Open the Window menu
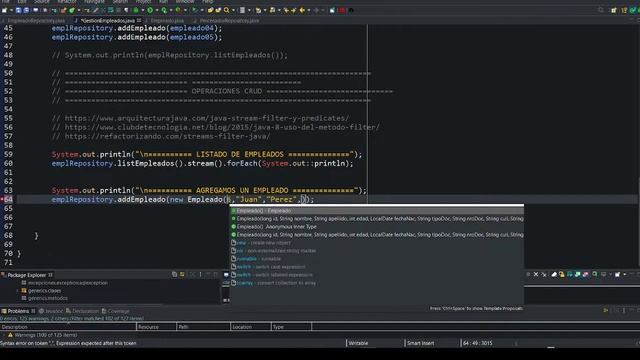Screen dimensions: 640x360 [x=184, y=2]
